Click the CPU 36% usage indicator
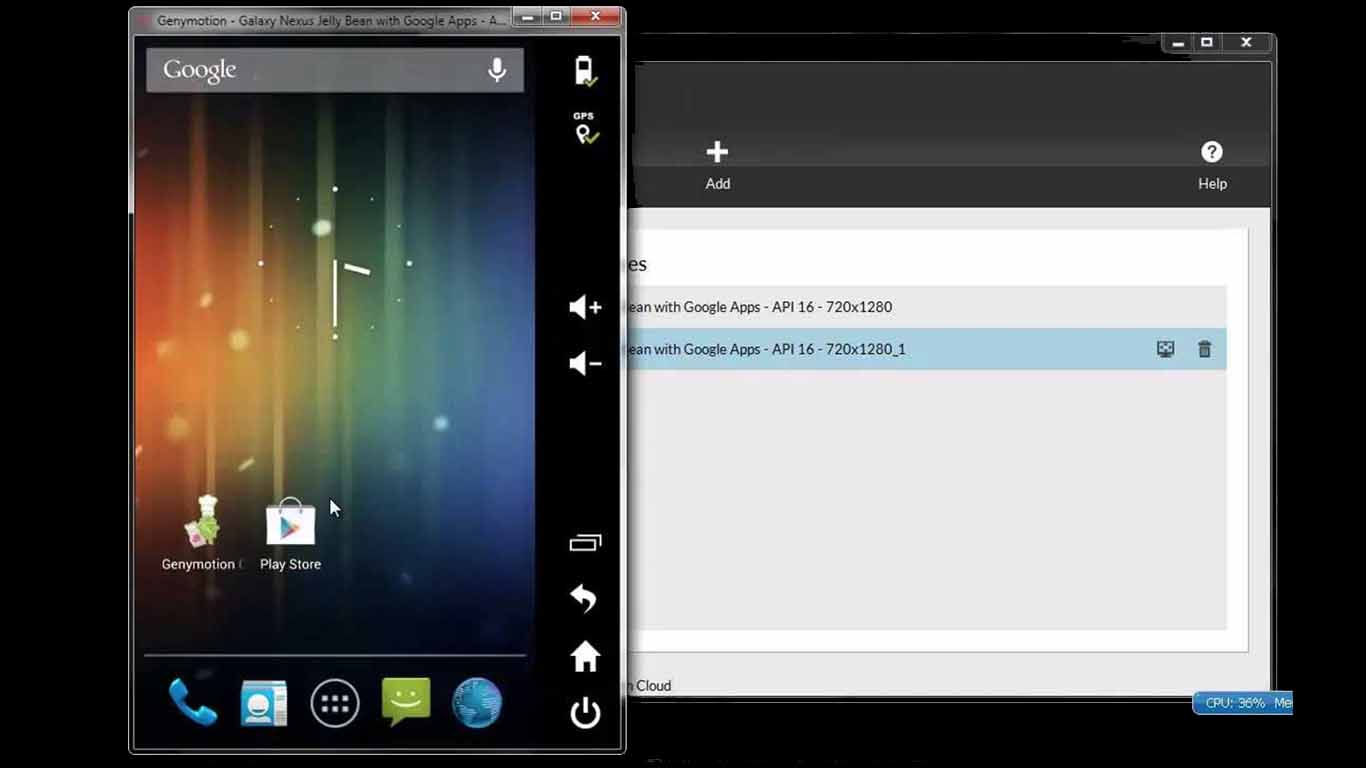This screenshot has width=1366, height=768. 1243,703
